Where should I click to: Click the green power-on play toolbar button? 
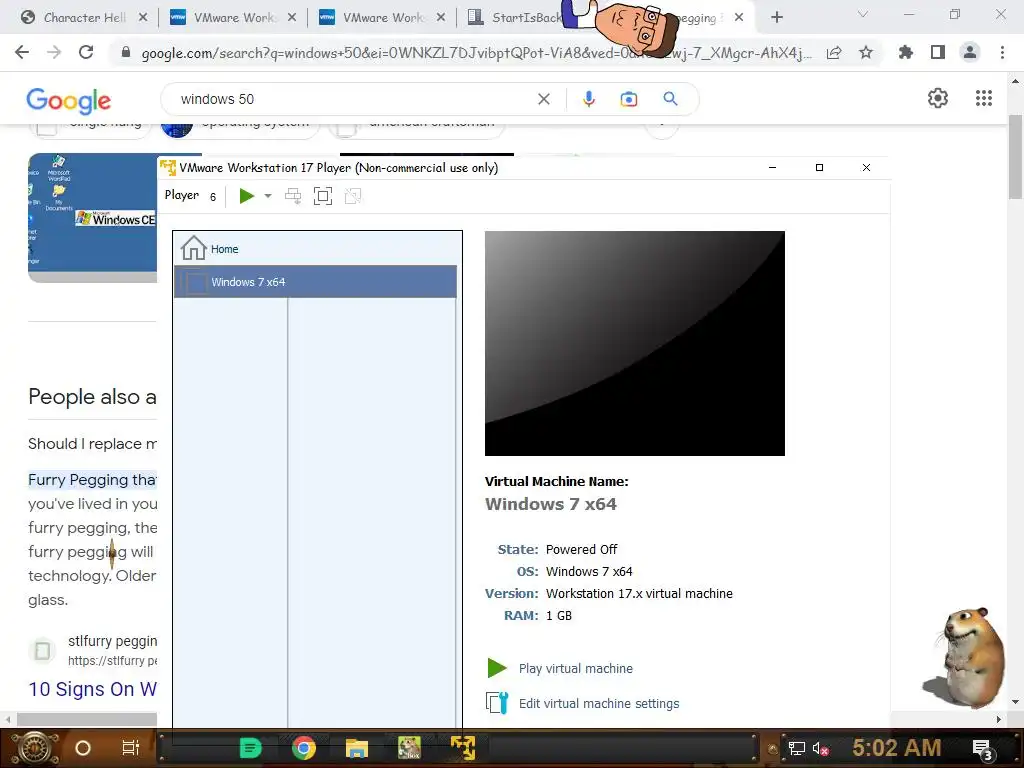point(246,196)
